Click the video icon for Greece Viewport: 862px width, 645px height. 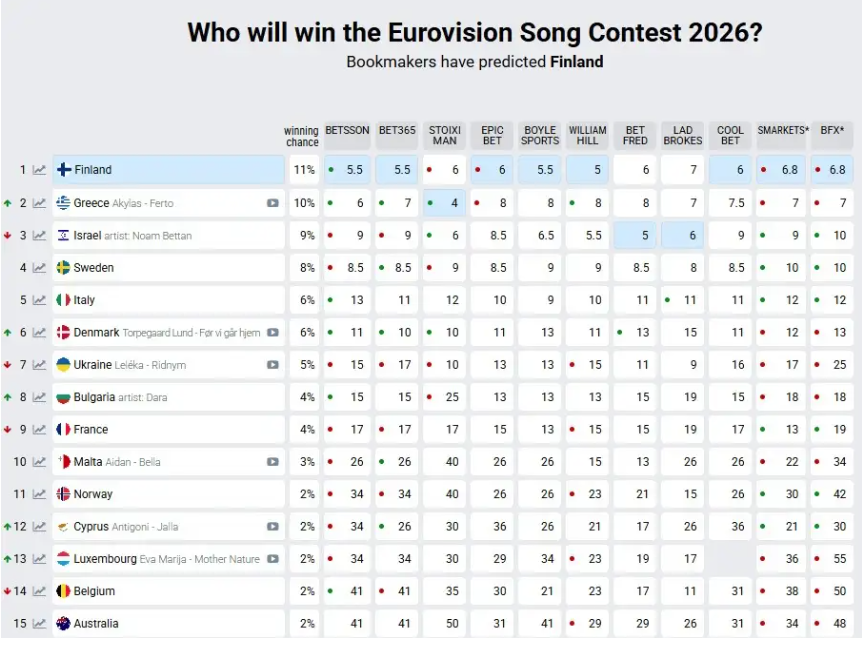(x=273, y=203)
